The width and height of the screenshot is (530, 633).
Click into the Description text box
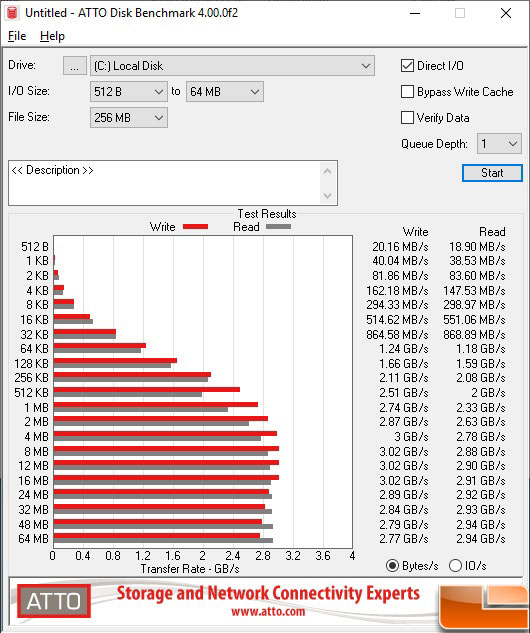165,183
